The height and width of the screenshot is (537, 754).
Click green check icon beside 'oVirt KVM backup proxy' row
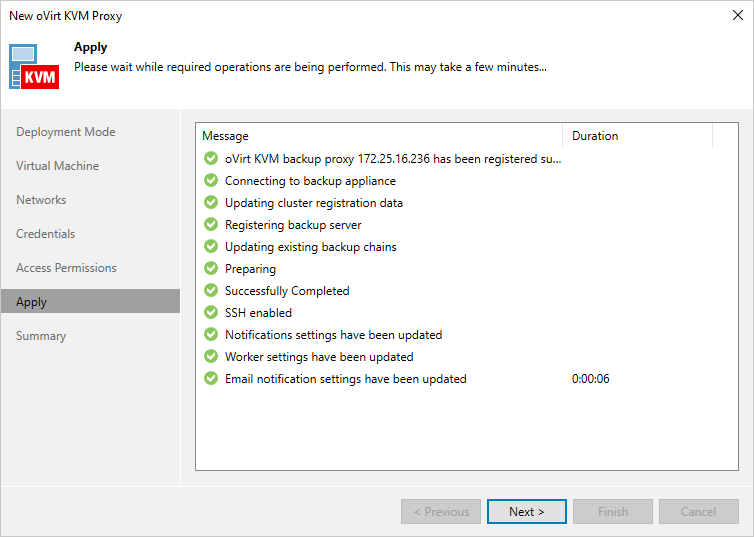[211, 158]
